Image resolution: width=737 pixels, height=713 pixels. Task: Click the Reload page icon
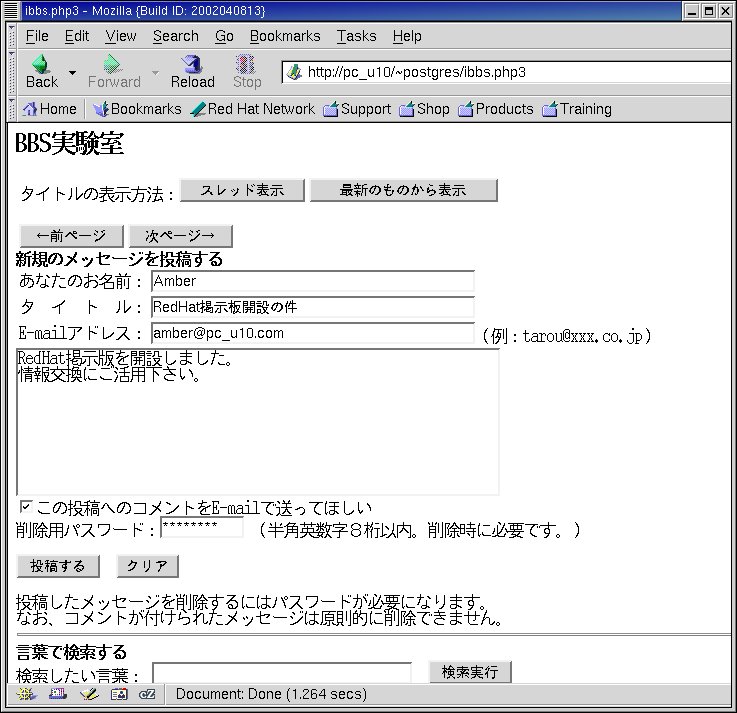pos(192,64)
